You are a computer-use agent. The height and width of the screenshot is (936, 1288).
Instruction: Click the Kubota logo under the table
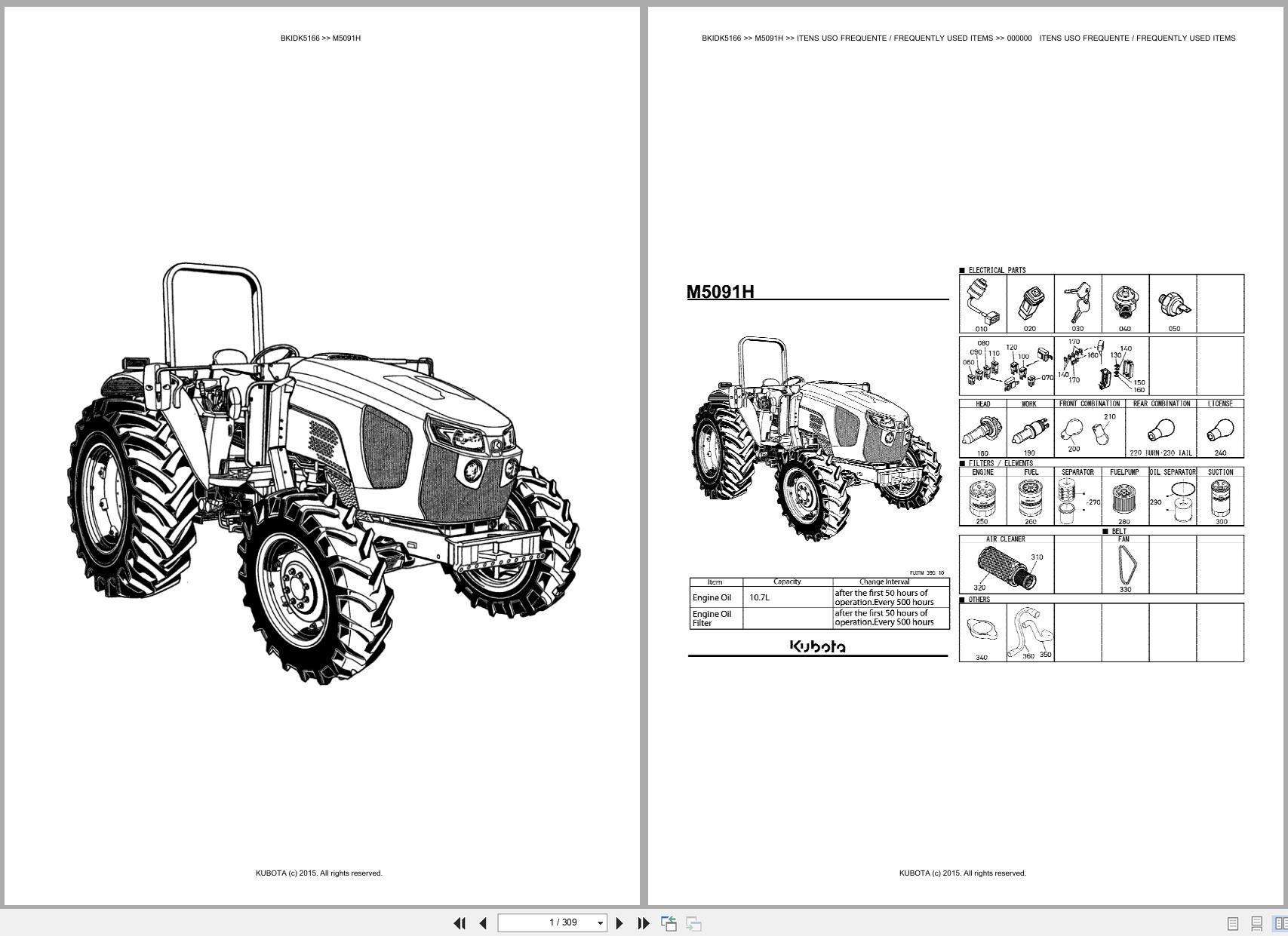click(x=817, y=646)
